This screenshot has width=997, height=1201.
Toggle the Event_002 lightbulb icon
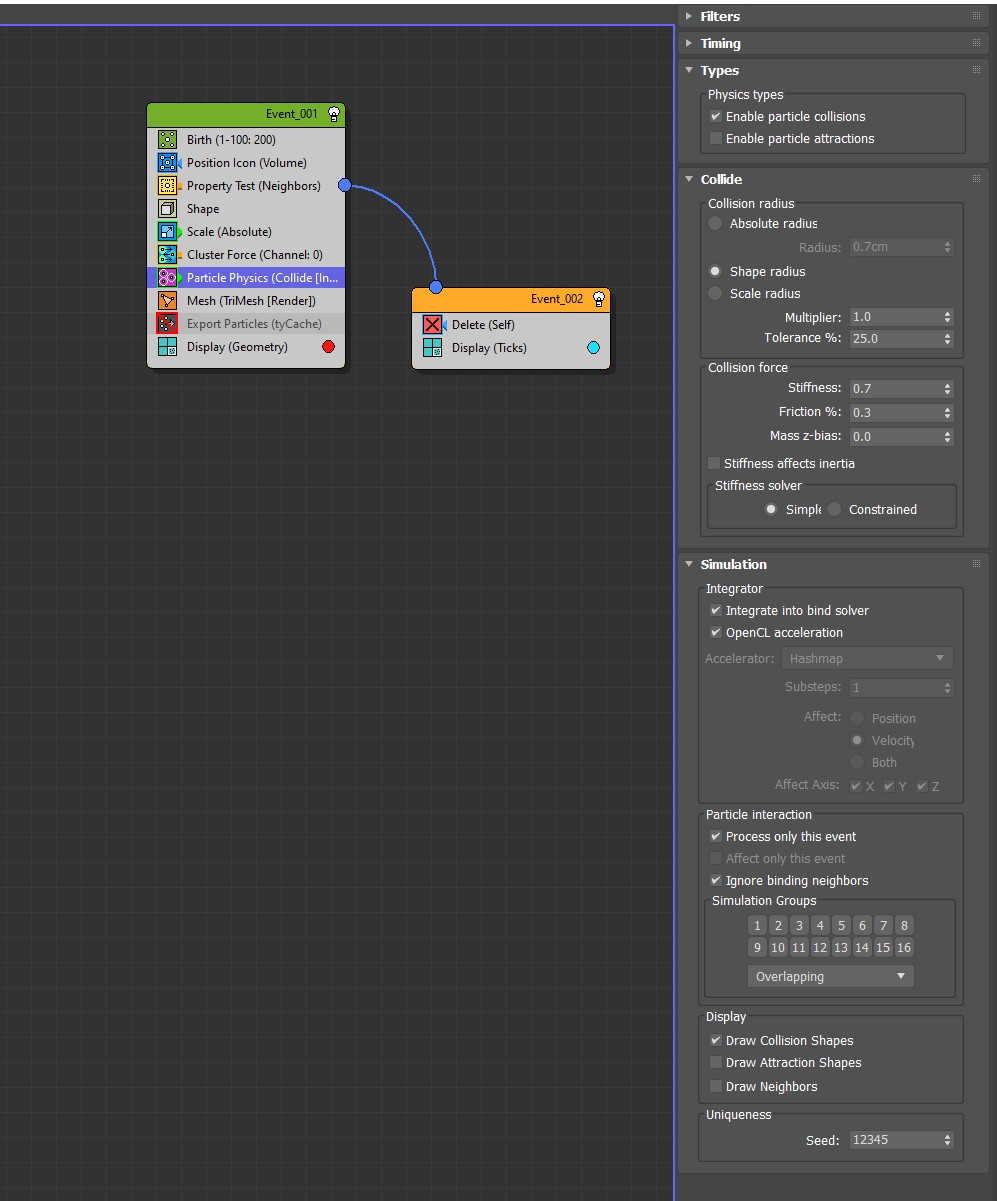599,299
